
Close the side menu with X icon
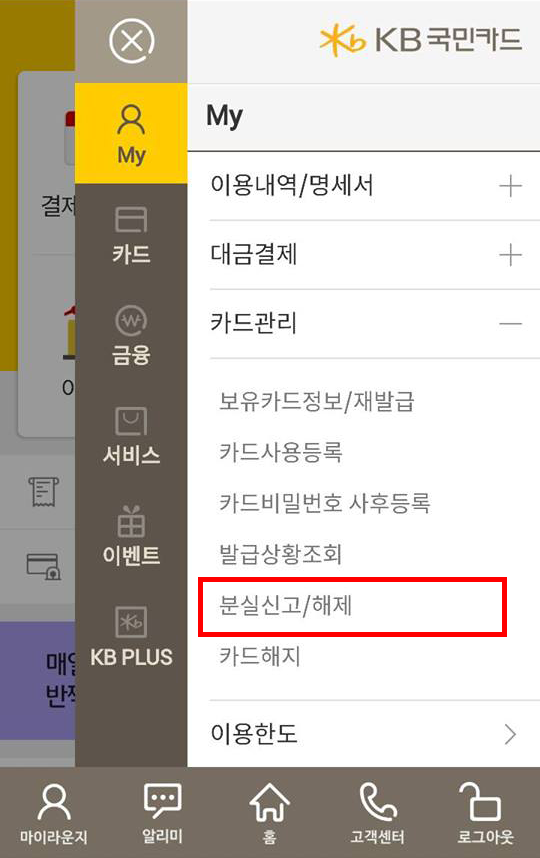pos(131,40)
